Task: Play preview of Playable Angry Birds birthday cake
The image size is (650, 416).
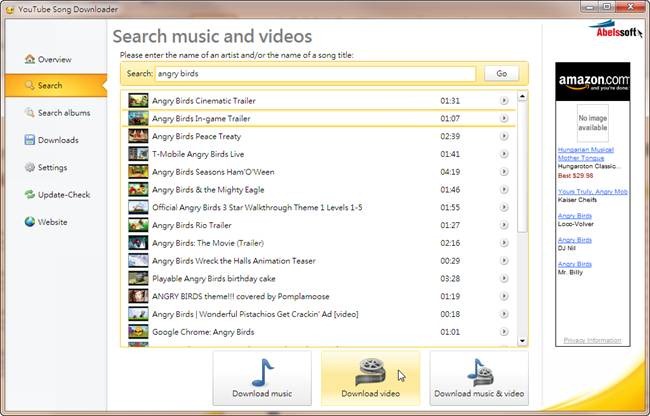Action: (x=504, y=278)
